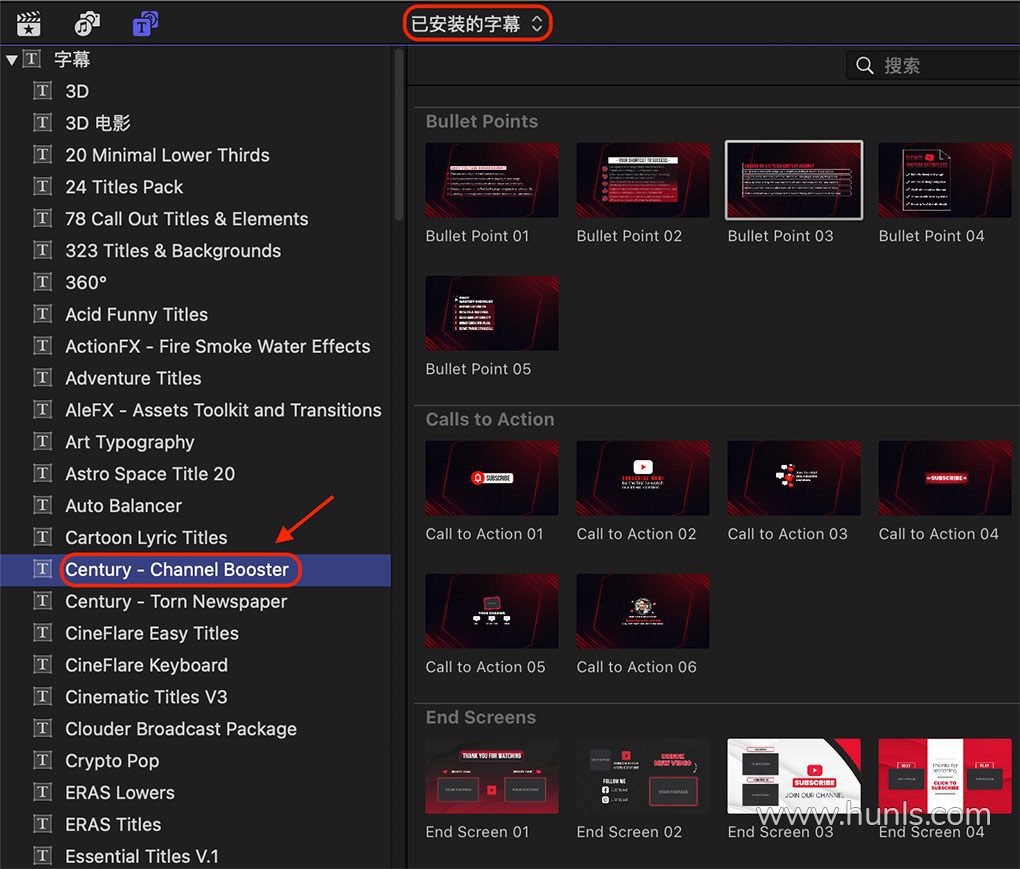The height and width of the screenshot is (869, 1020).
Task: Click the Call to Action 03 thumbnail
Action: point(794,478)
